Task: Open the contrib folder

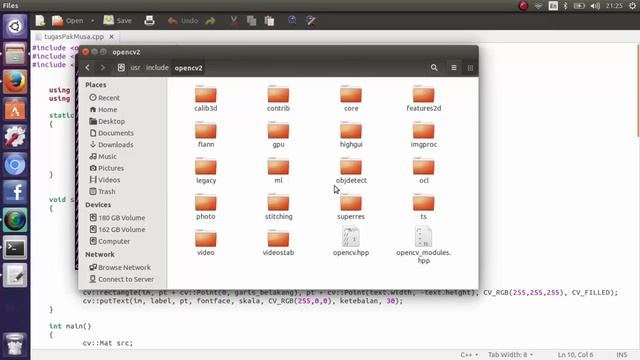Action: coord(278,98)
